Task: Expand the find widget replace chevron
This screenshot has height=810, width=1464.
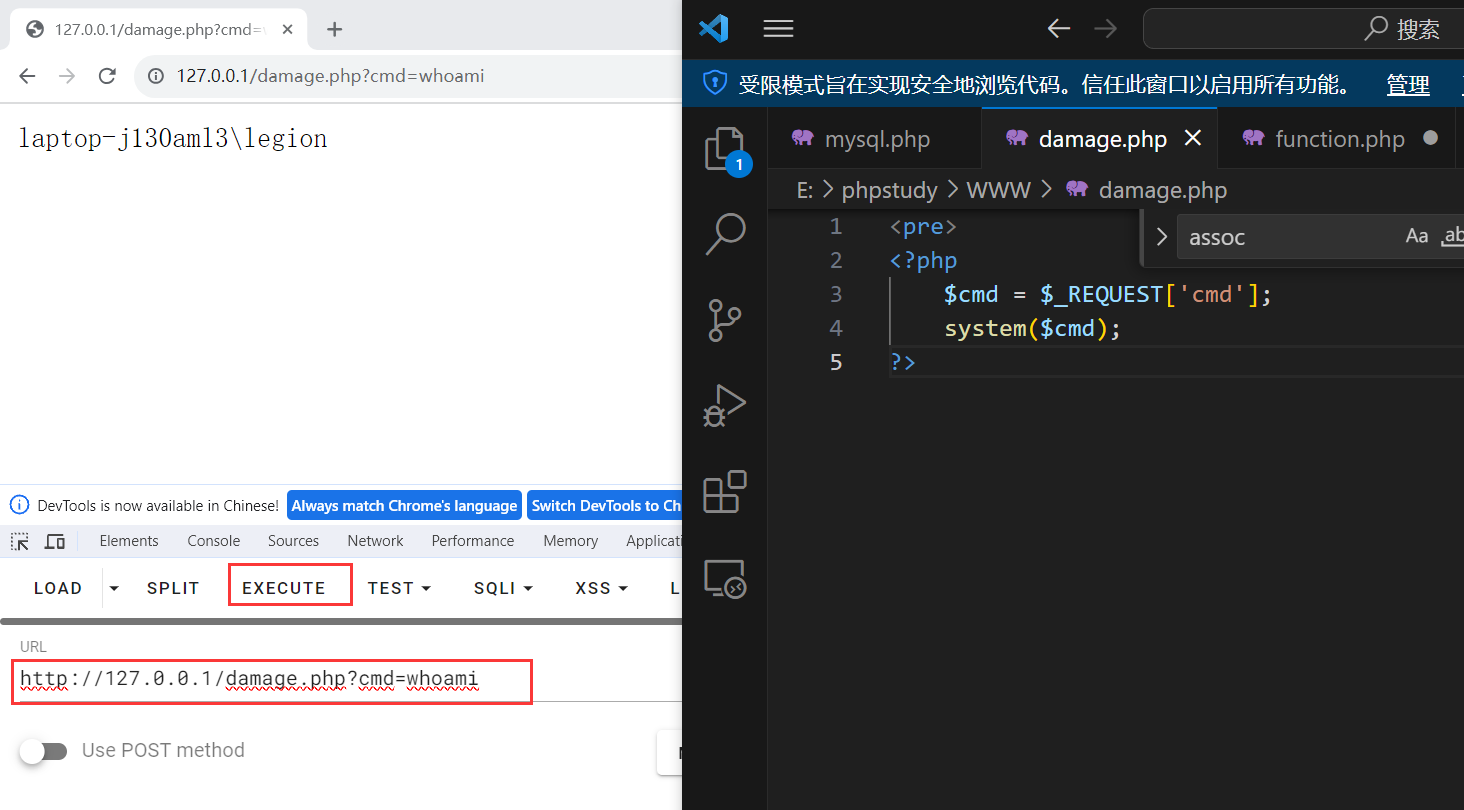Action: pos(1161,237)
